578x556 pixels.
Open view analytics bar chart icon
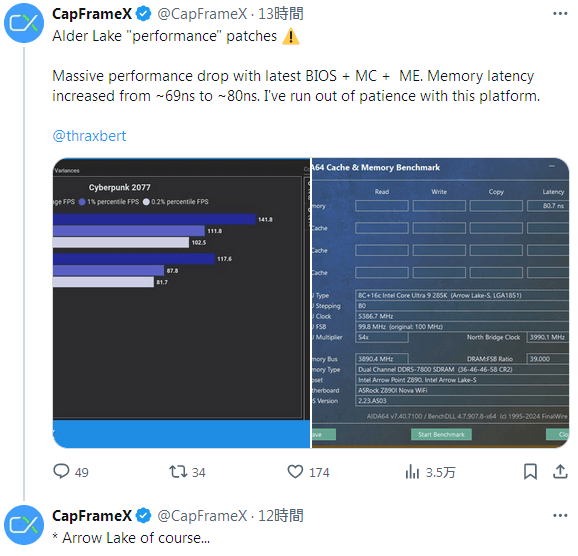coord(412,472)
